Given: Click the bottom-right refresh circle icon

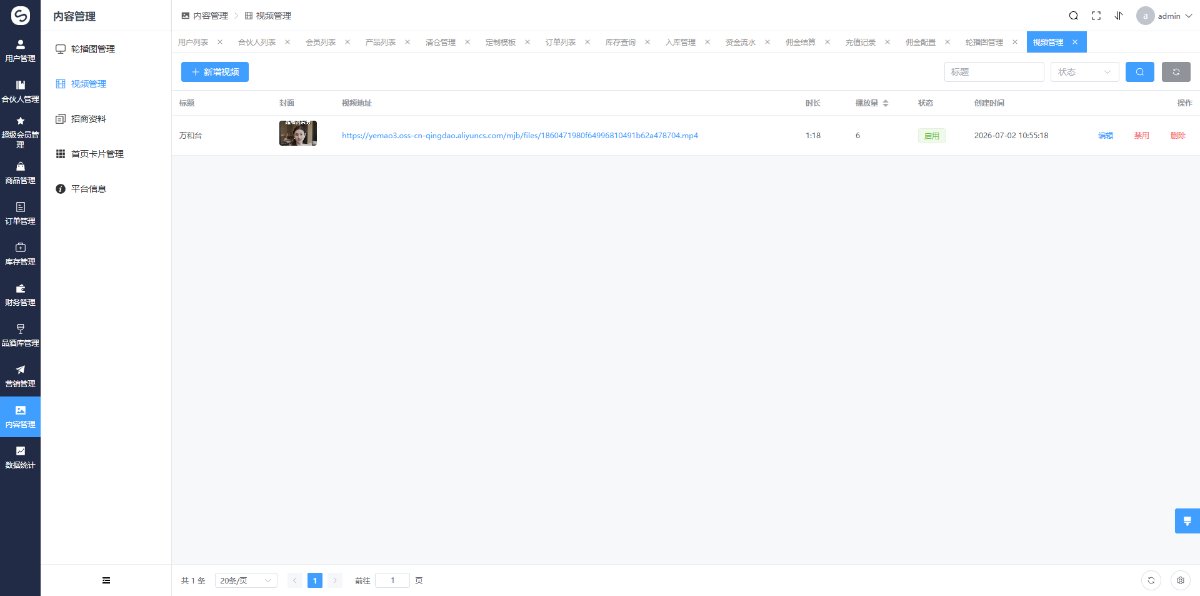Looking at the screenshot, I should click(x=1151, y=580).
